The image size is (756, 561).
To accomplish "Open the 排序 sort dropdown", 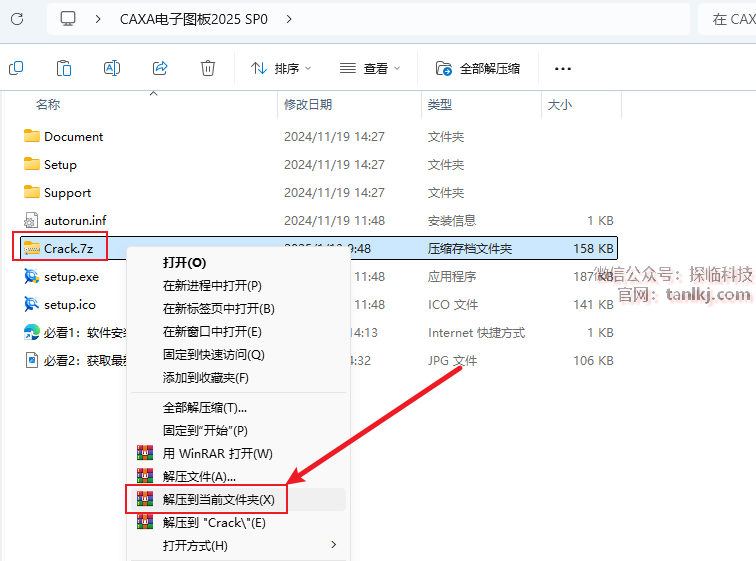I will pyautogui.click(x=281, y=68).
